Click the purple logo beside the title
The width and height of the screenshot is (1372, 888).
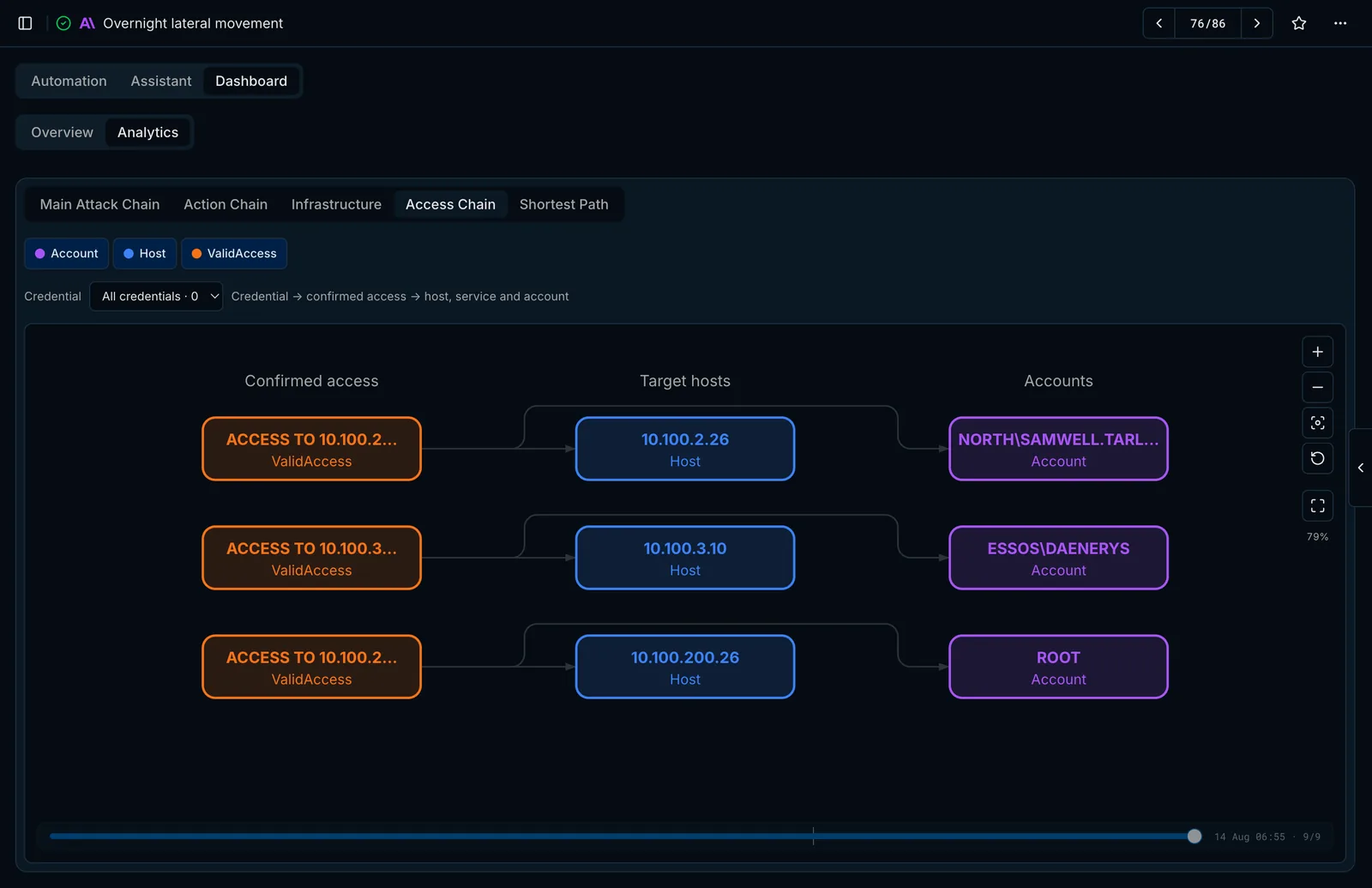(x=87, y=23)
